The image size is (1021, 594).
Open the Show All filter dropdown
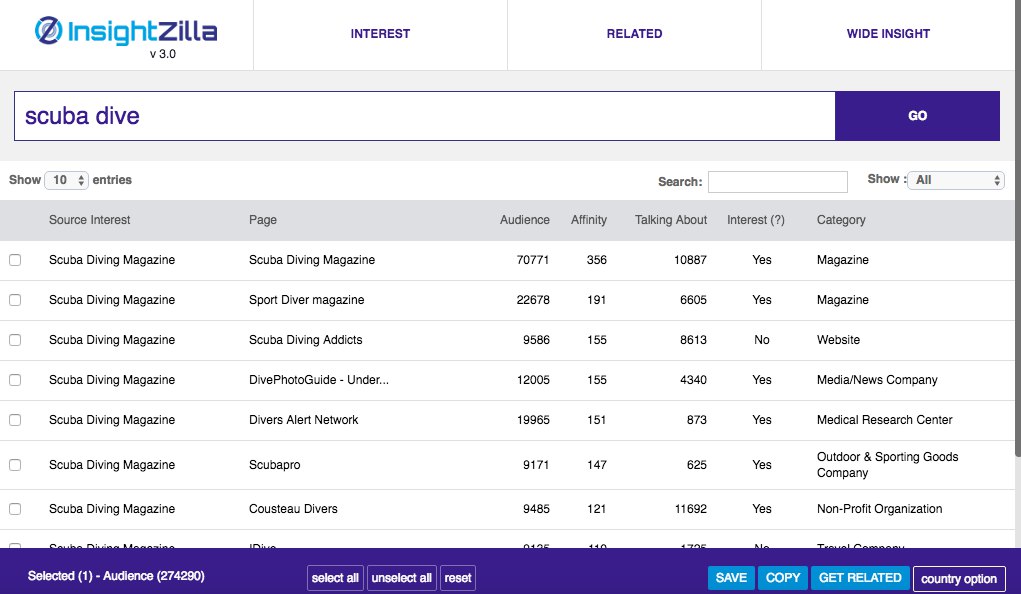[x=955, y=180]
